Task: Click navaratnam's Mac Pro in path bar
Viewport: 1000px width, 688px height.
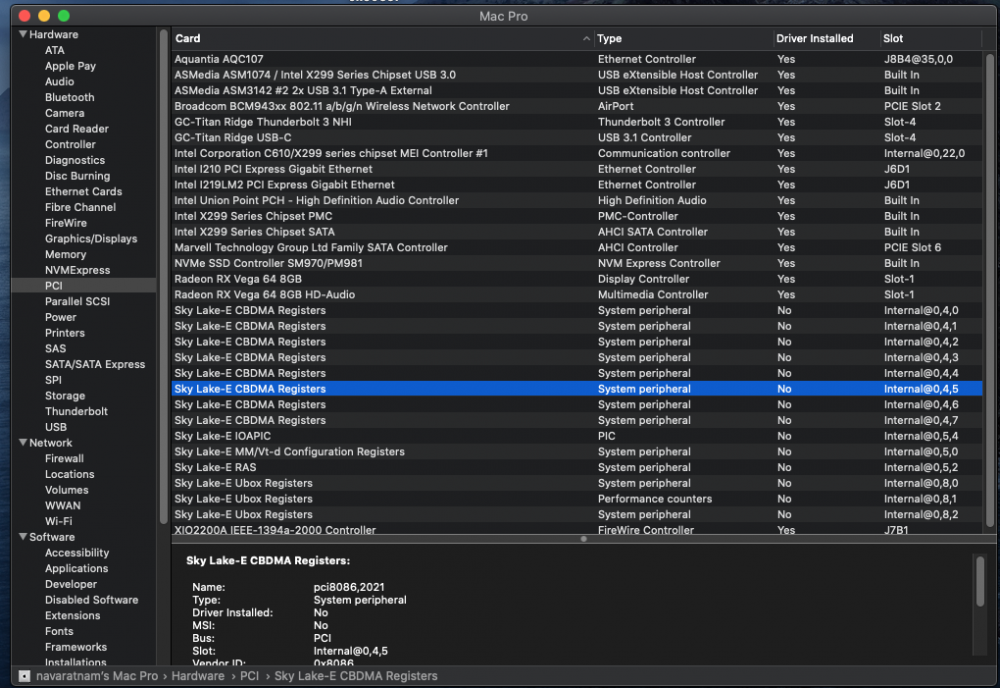Action: 96,676
